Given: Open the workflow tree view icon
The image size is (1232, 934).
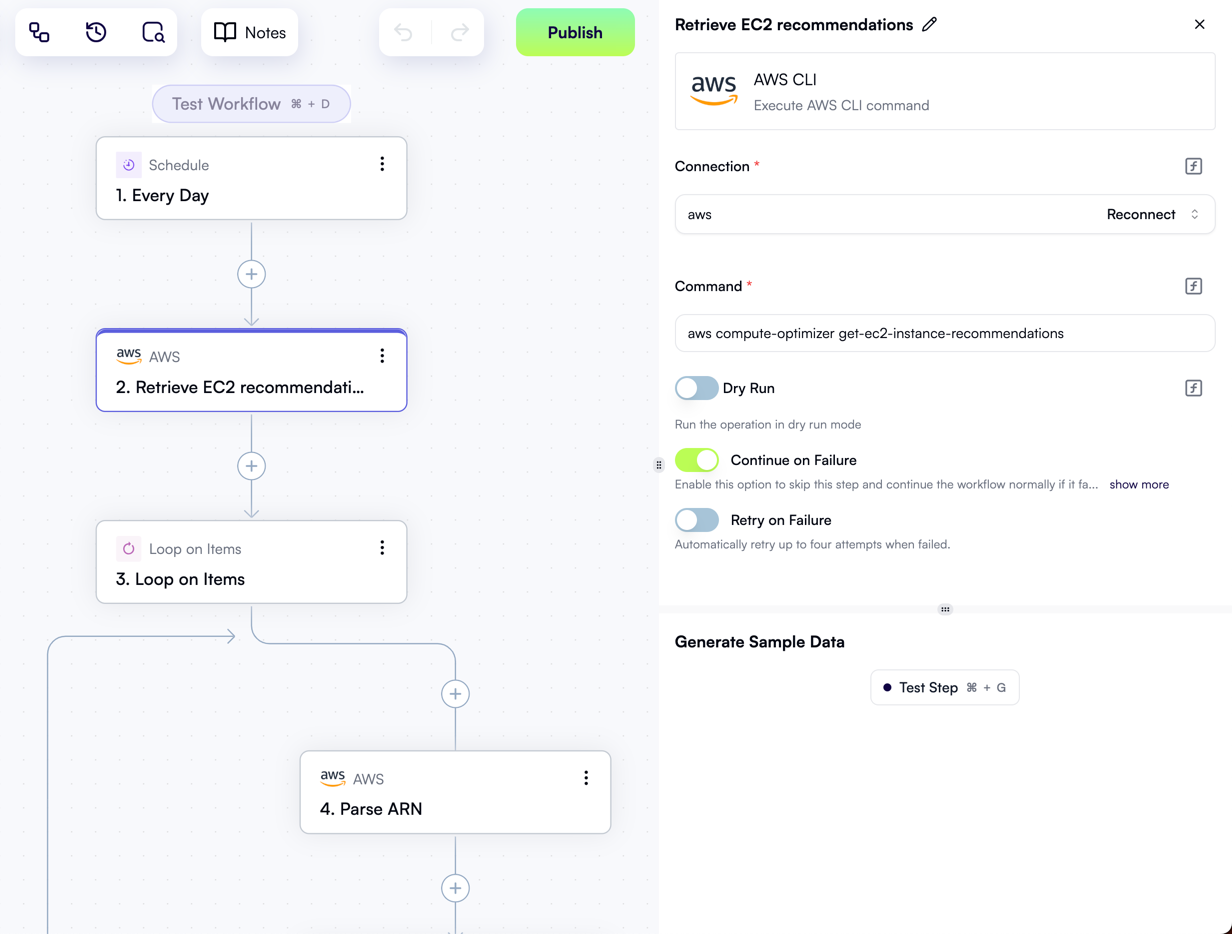Looking at the screenshot, I should pos(39,33).
